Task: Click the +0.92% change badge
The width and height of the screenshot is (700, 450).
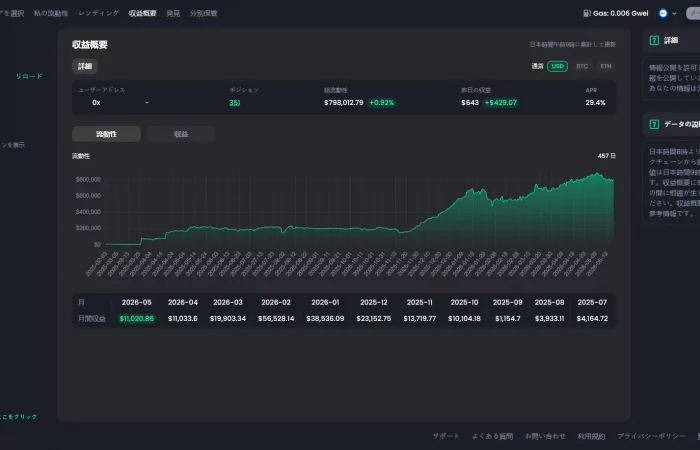Action: pyautogui.click(x=382, y=103)
